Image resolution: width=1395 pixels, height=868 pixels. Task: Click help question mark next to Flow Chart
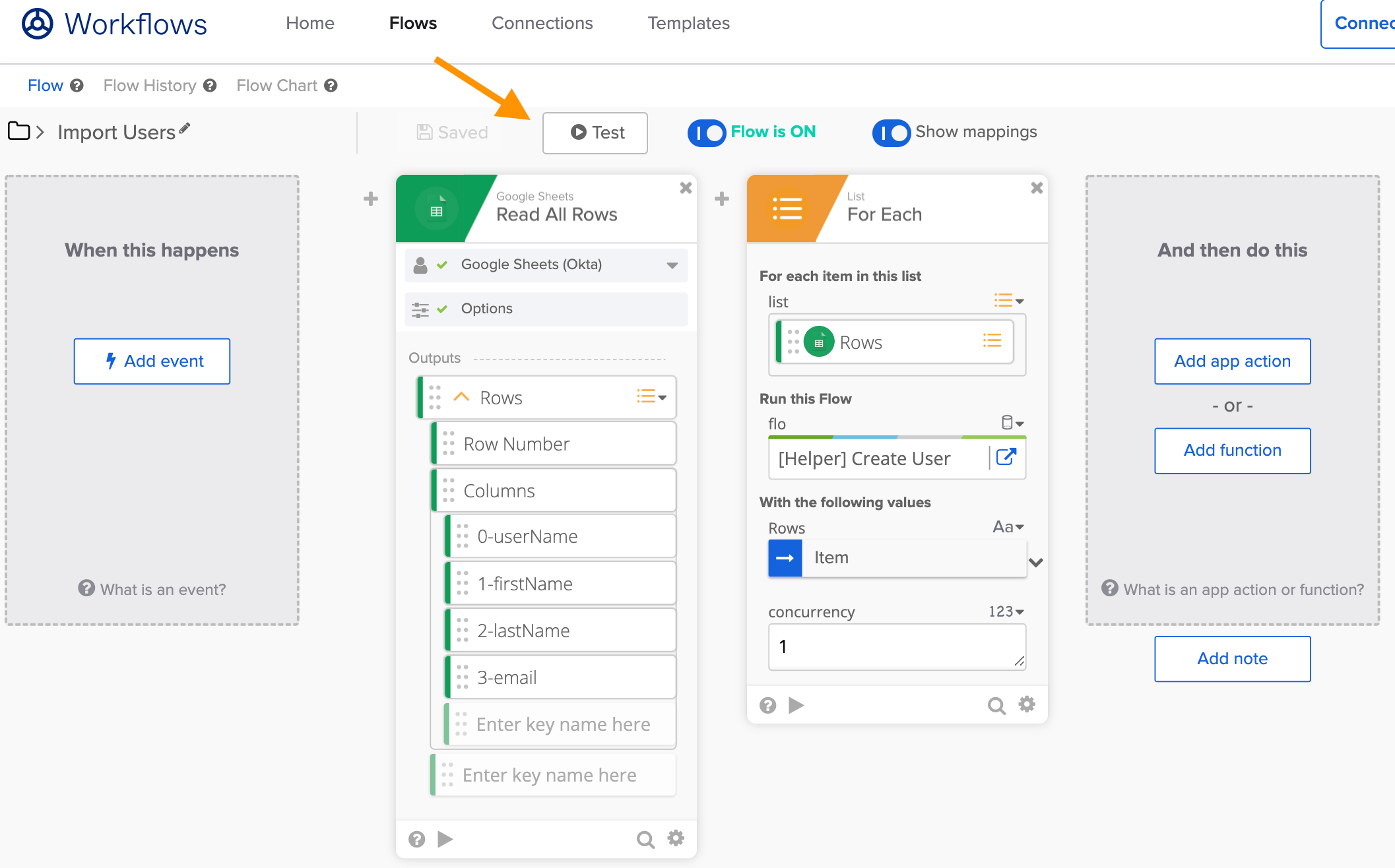(331, 86)
